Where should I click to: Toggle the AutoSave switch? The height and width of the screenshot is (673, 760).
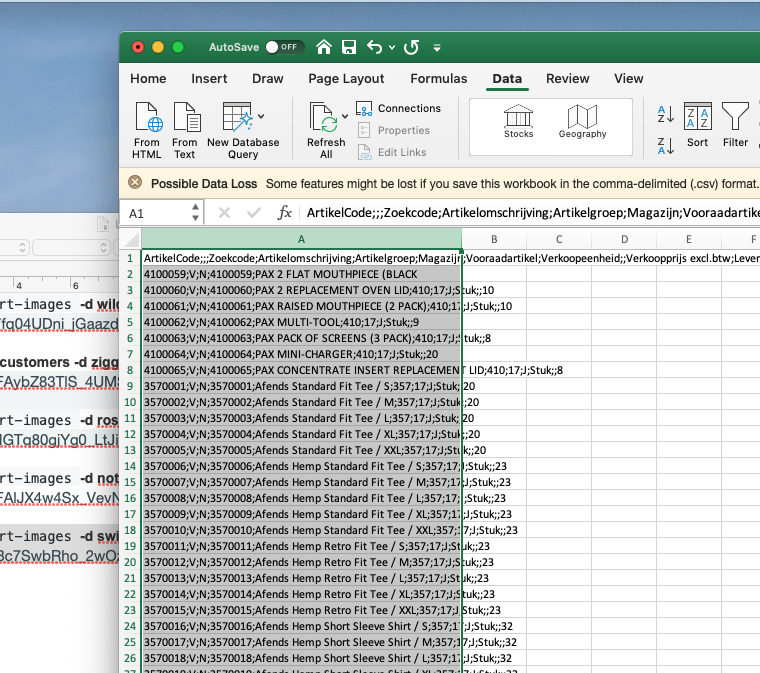coord(285,47)
